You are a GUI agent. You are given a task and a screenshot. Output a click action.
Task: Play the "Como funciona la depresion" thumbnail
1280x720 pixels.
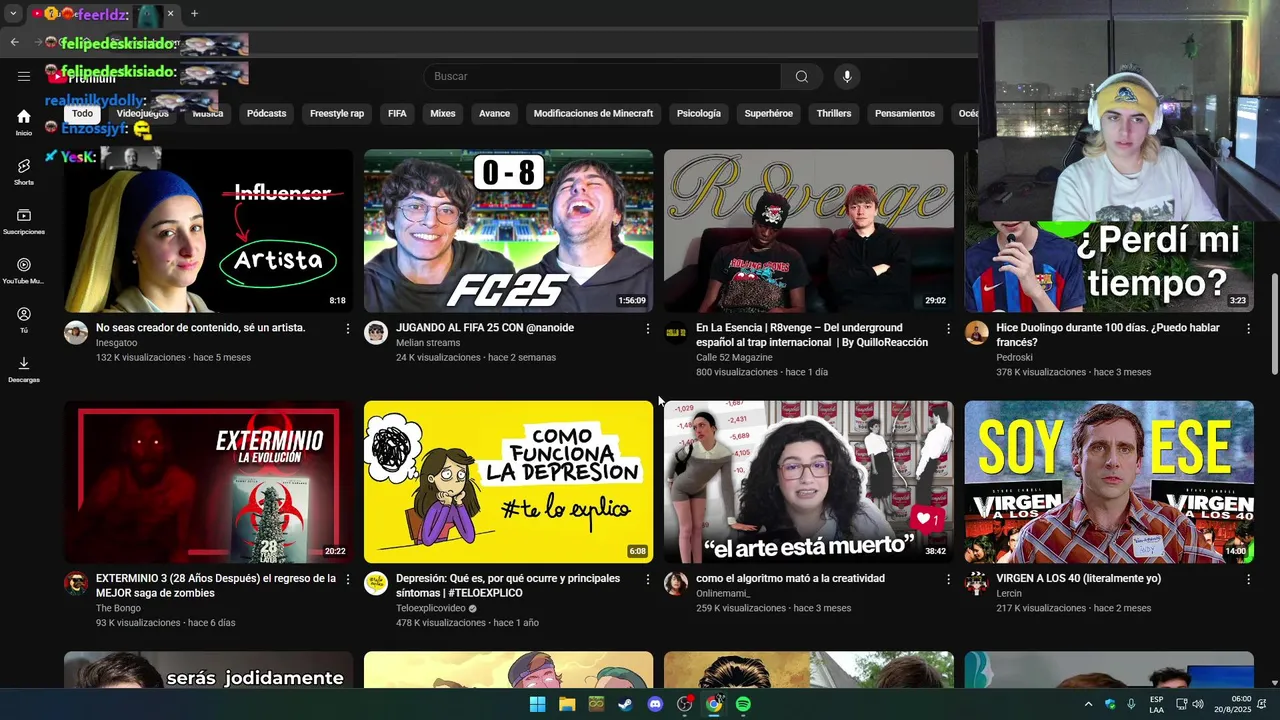(x=509, y=482)
